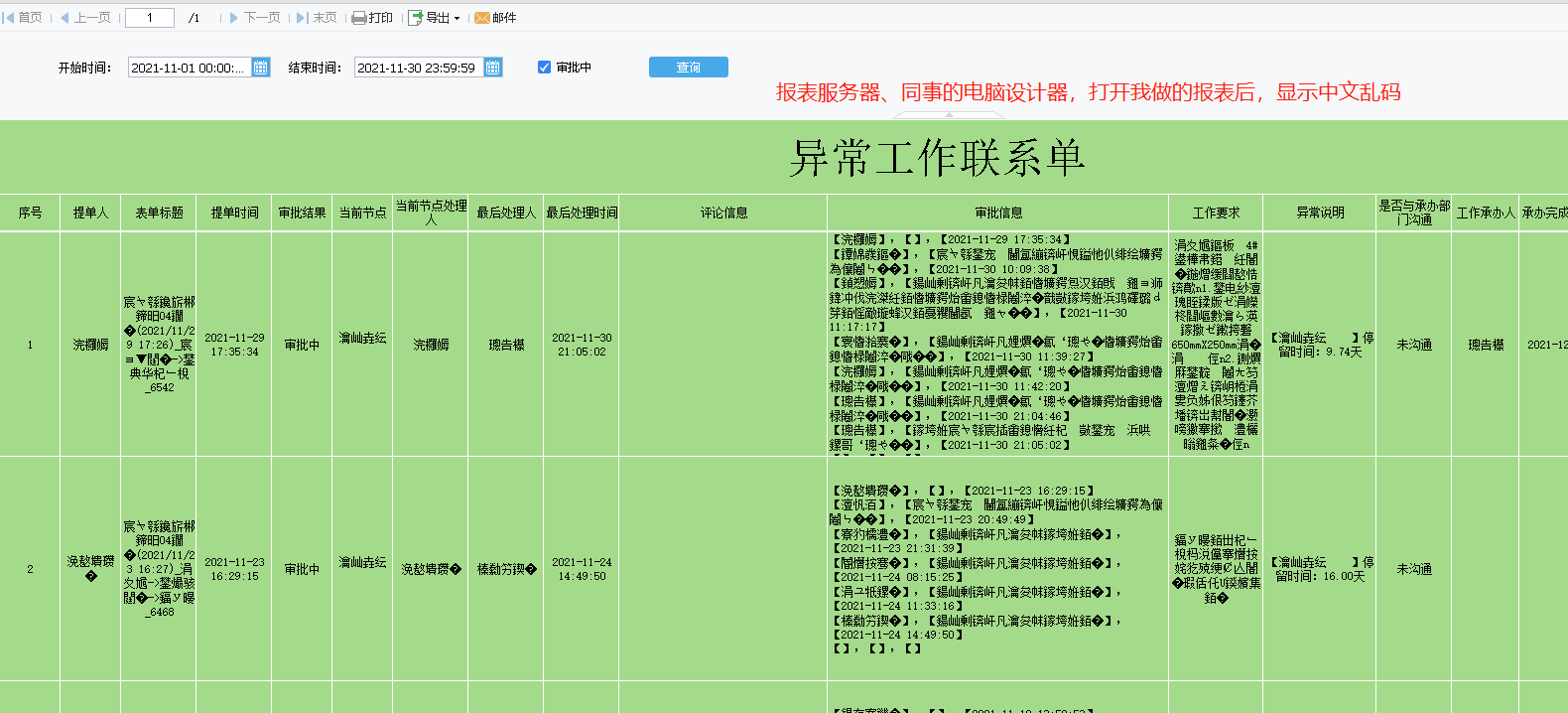Toggle the 审批中 checkbox
The image size is (1568, 713).
point(544,68)
